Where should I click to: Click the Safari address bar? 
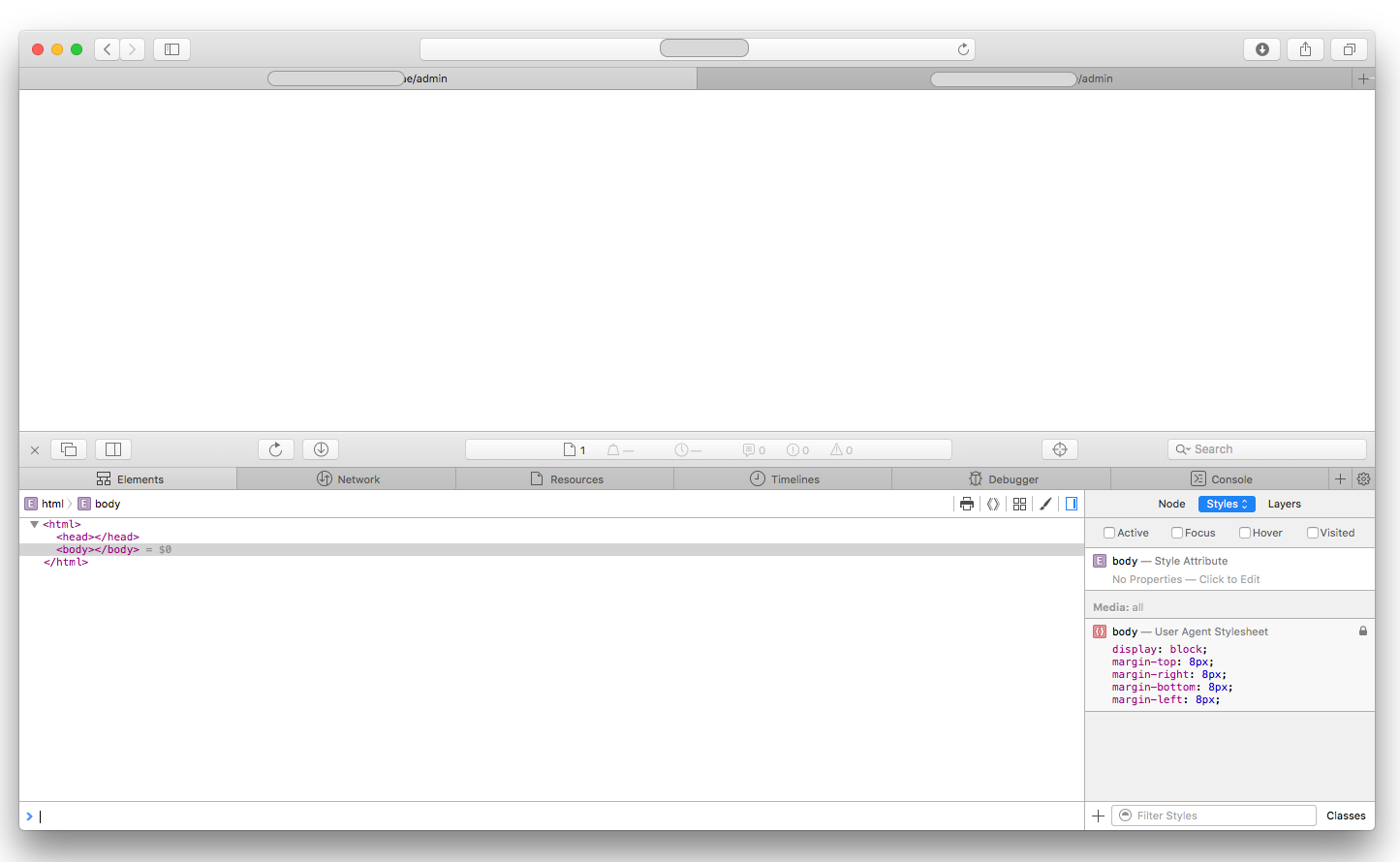(x=698, y=49)
